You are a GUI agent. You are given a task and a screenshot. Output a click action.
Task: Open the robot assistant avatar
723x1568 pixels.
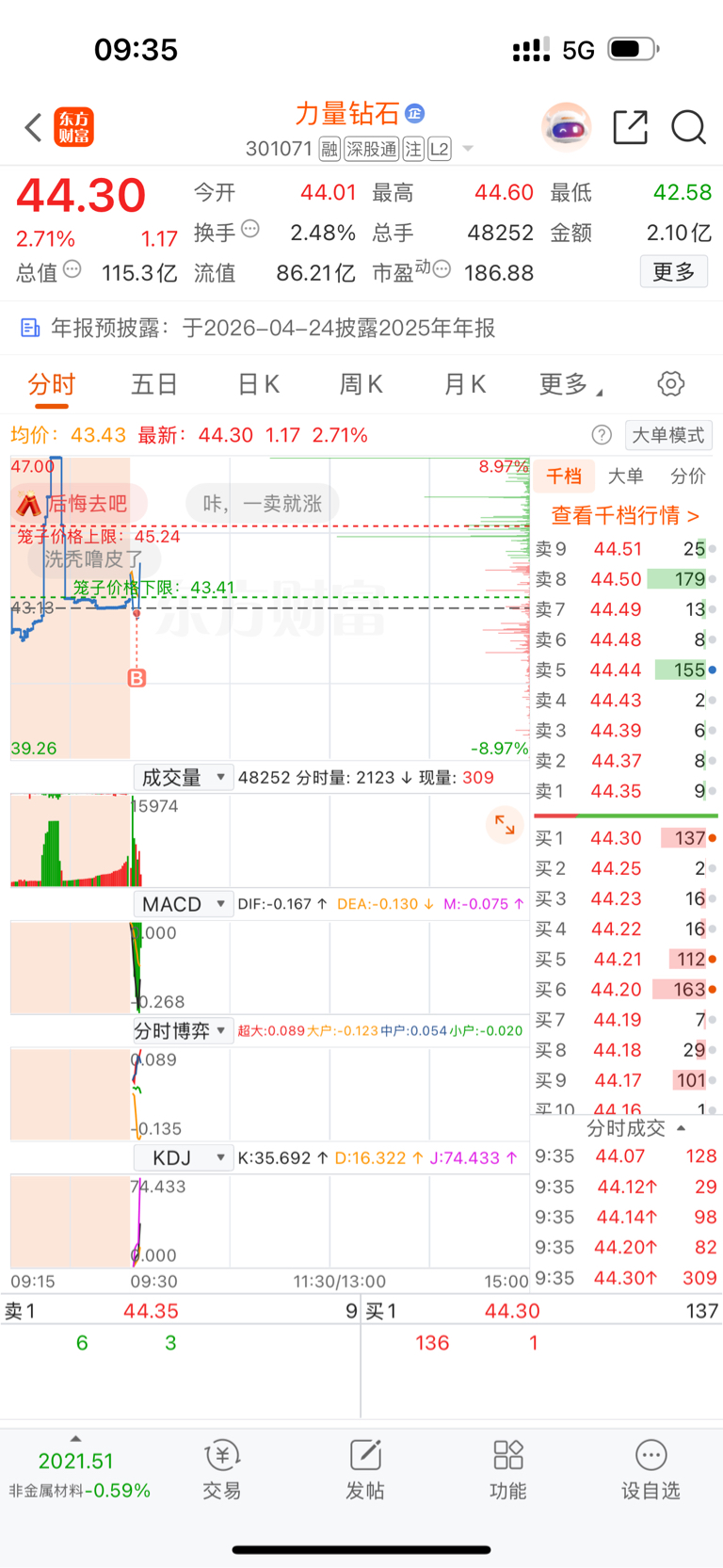coord(566,127)
